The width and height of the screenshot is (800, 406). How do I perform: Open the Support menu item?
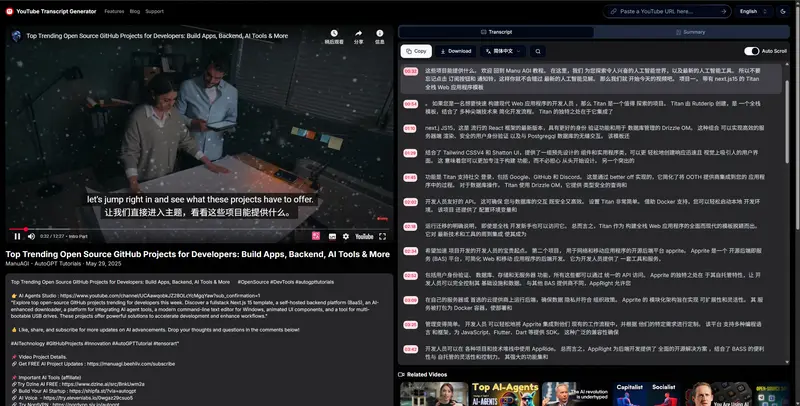[x=154, y=11]
